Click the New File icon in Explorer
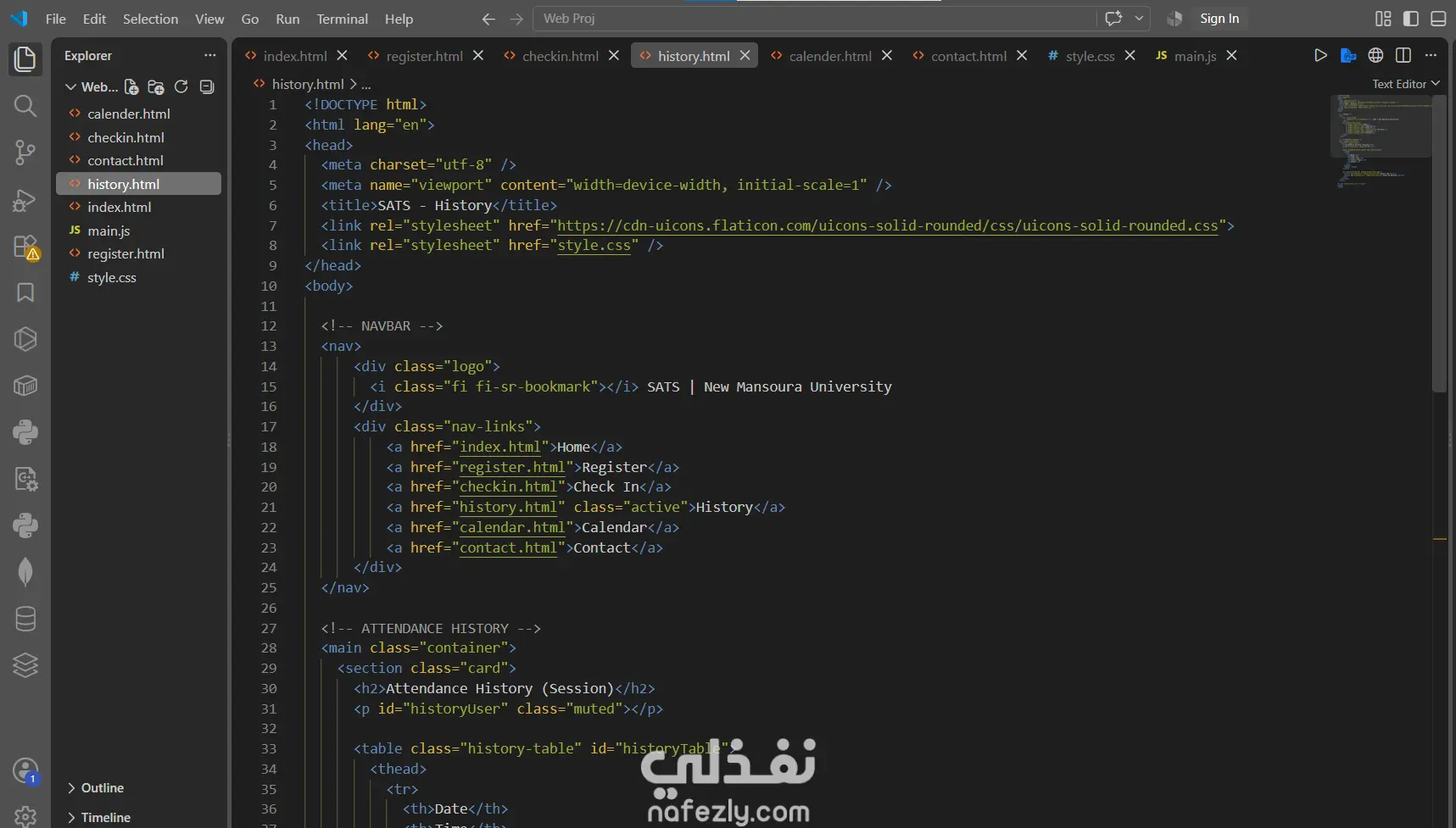 [x=131, y=86]
